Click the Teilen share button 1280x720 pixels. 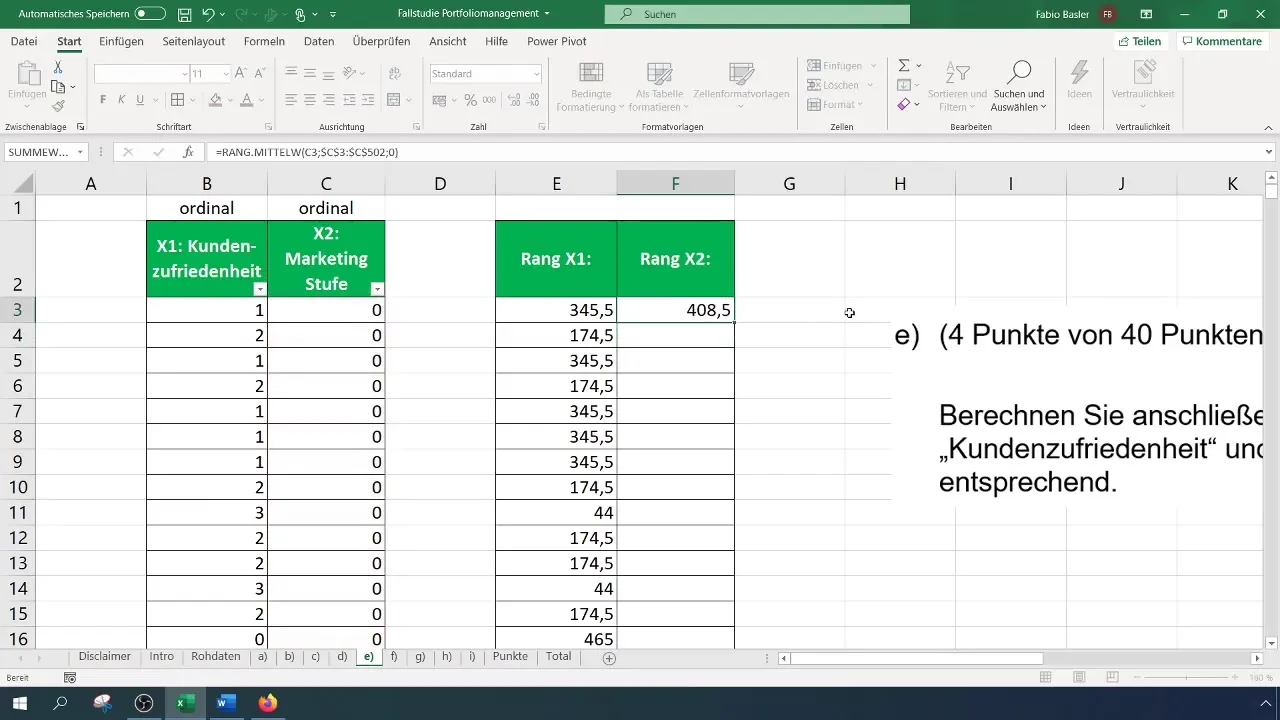click(1139, 41)
